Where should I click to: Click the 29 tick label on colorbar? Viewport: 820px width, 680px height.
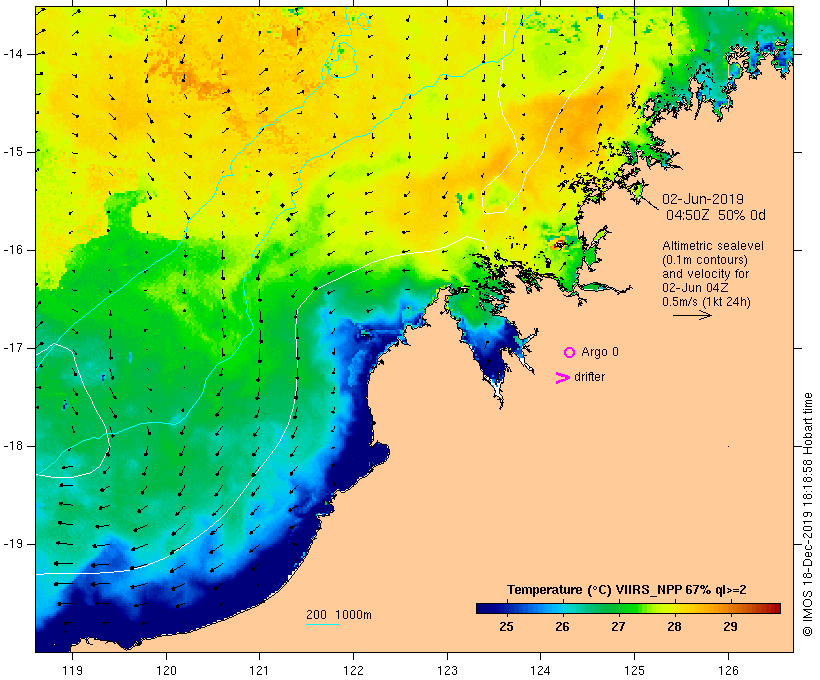(730, 626)
